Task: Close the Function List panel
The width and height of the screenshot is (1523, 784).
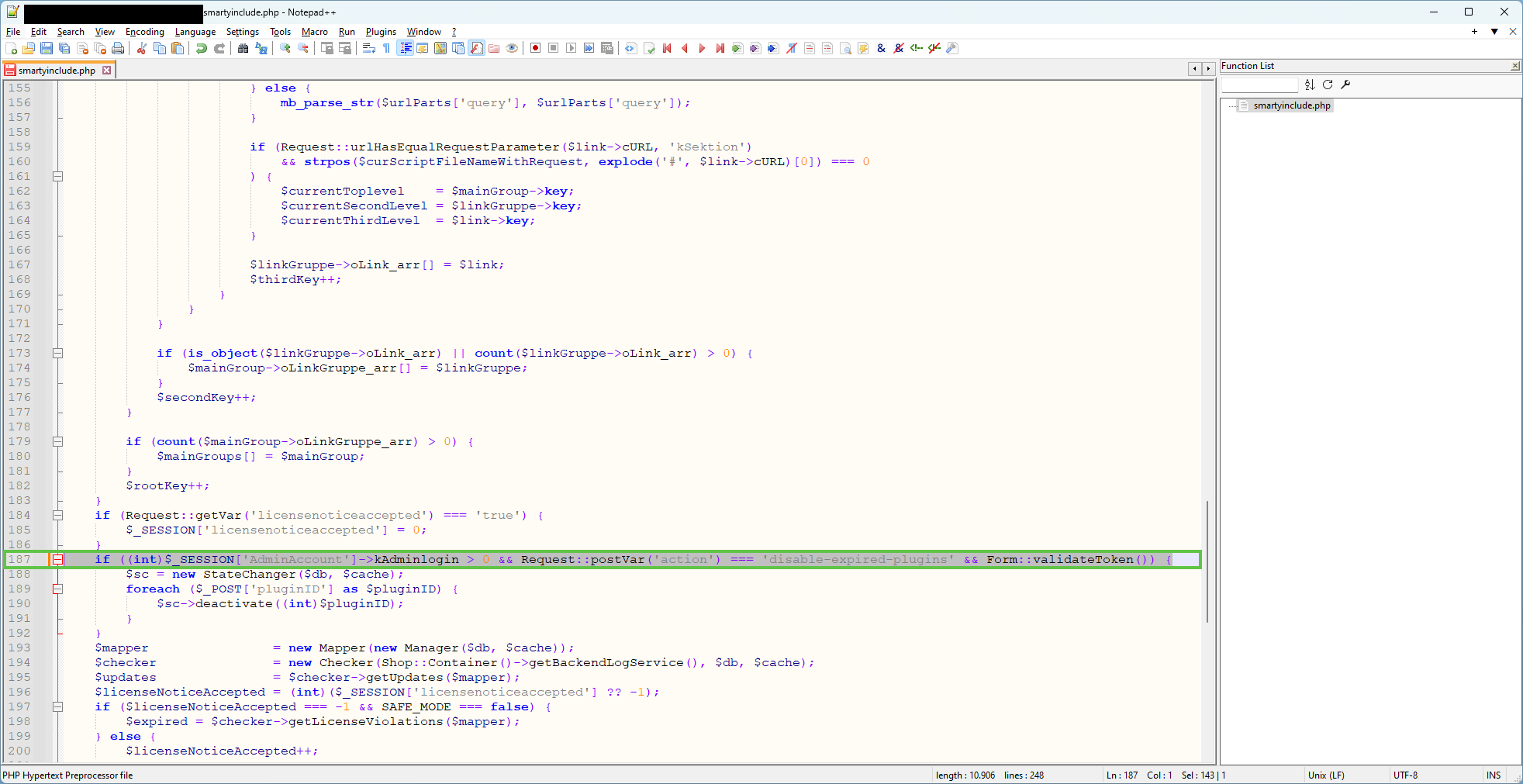Action: (1514, 66)
